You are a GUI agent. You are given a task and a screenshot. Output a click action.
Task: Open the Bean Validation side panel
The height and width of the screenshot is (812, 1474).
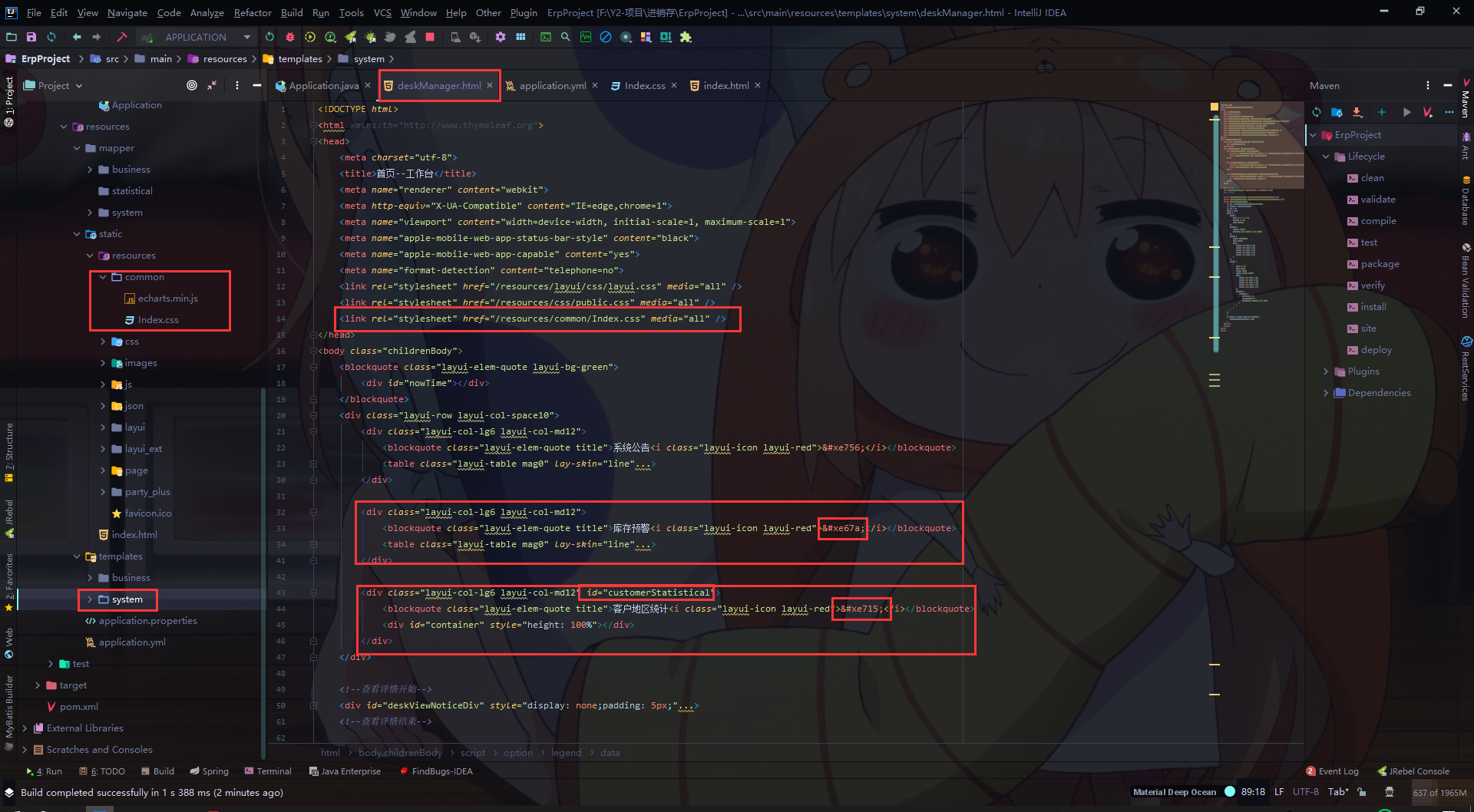click(x=1466, y=281)
